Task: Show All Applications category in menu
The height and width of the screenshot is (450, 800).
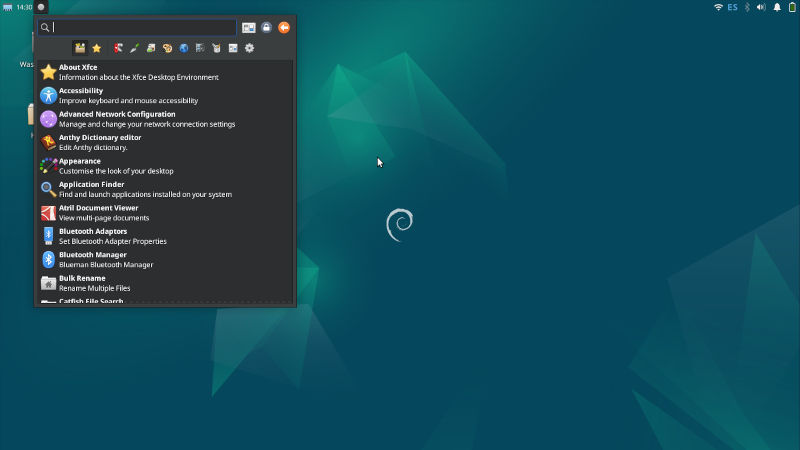Action: click(x=80, y=48)
